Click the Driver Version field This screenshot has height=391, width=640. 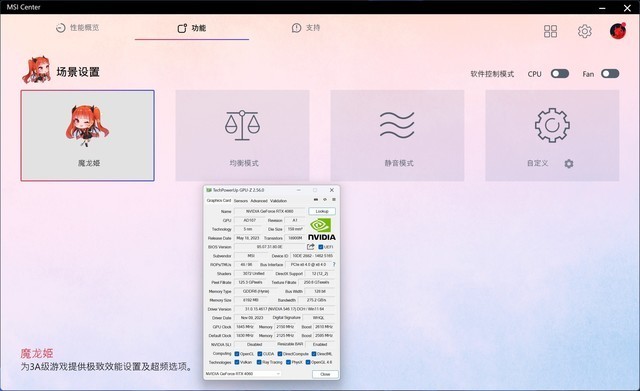tap(284, 309)
